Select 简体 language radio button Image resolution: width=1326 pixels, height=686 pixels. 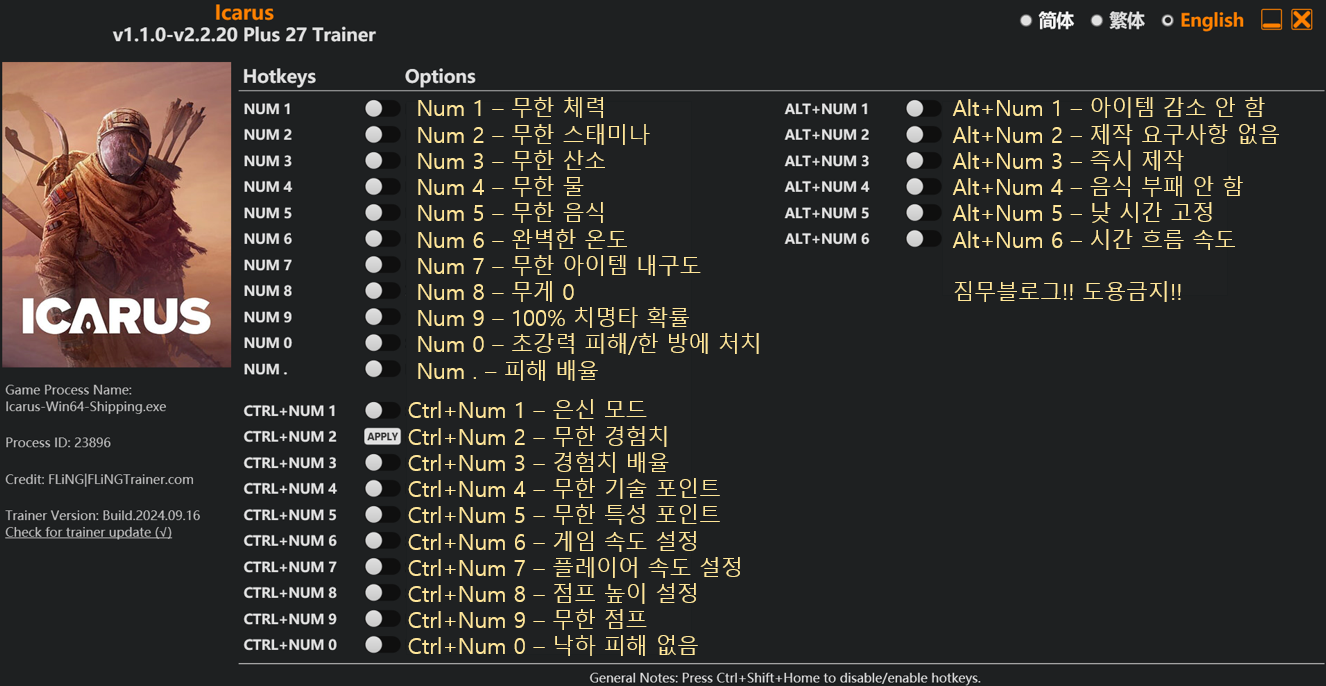tap(1026, 20)
